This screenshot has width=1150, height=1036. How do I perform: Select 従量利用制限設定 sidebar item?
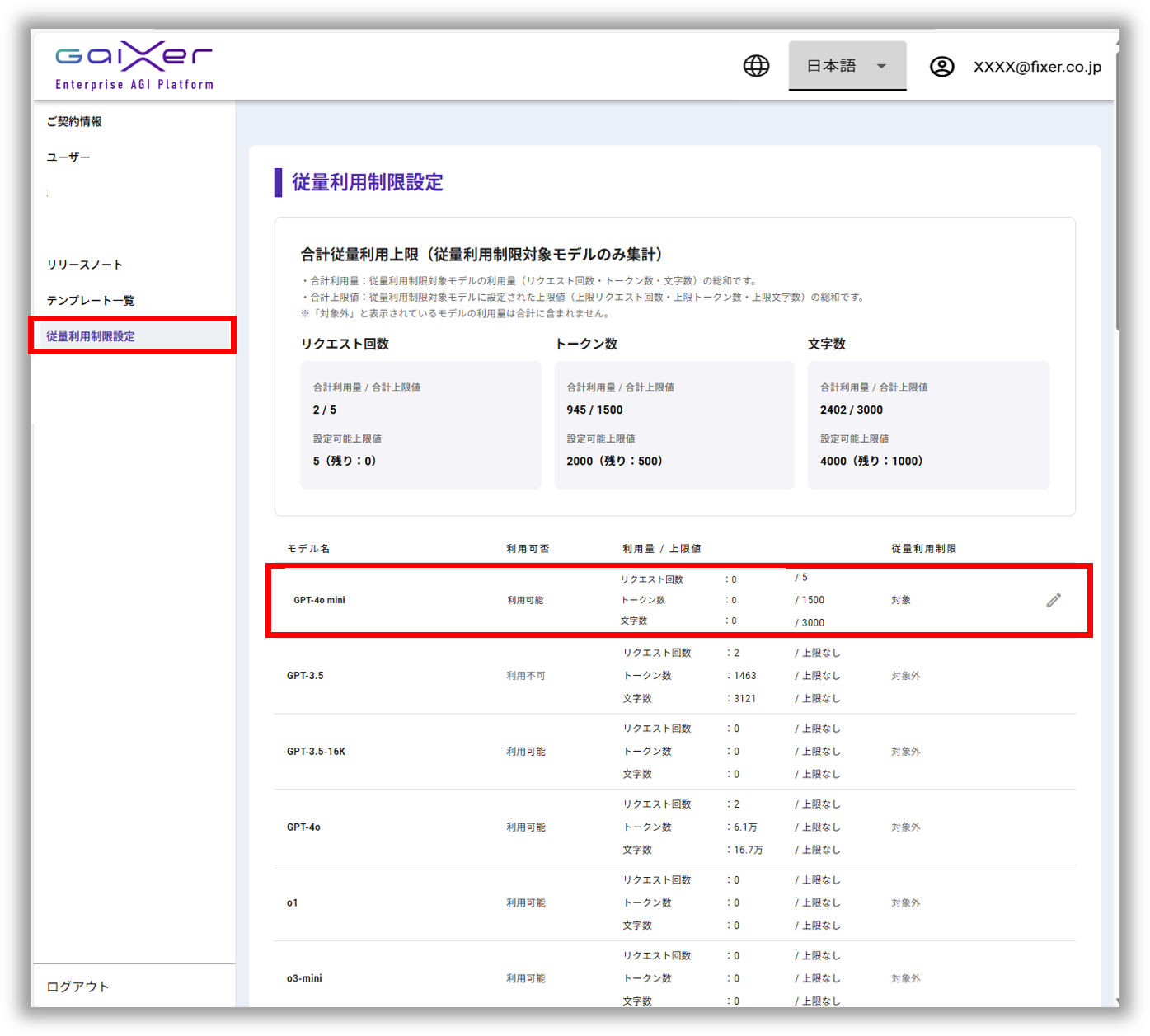91,336
